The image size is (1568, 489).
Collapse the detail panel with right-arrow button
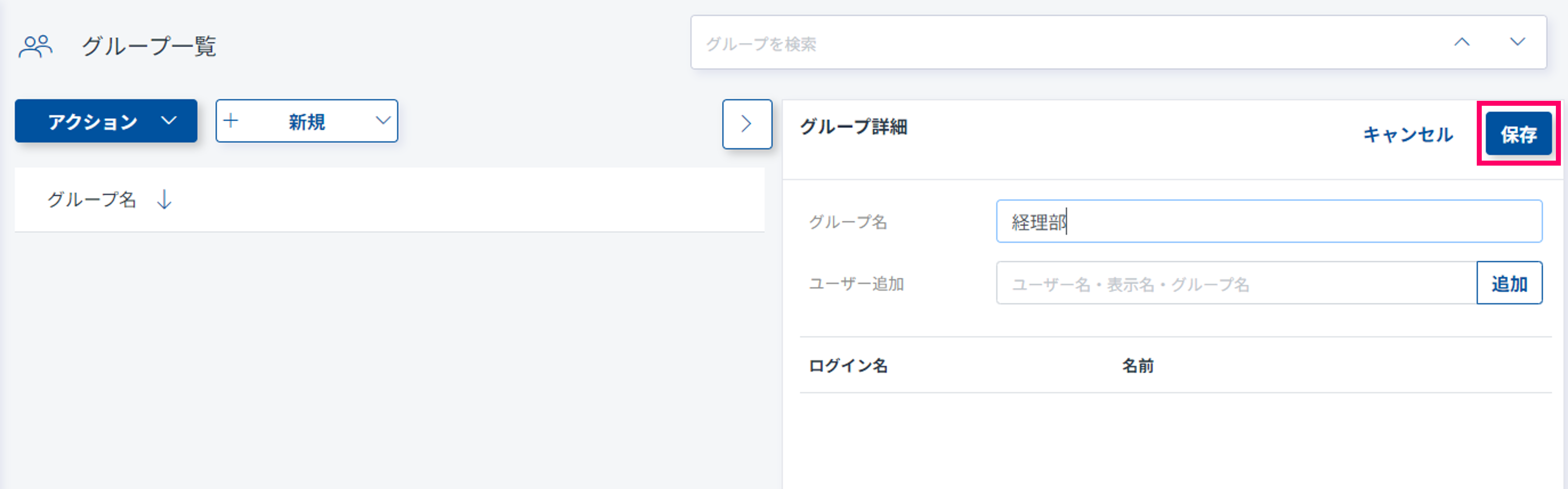[746, 124]
